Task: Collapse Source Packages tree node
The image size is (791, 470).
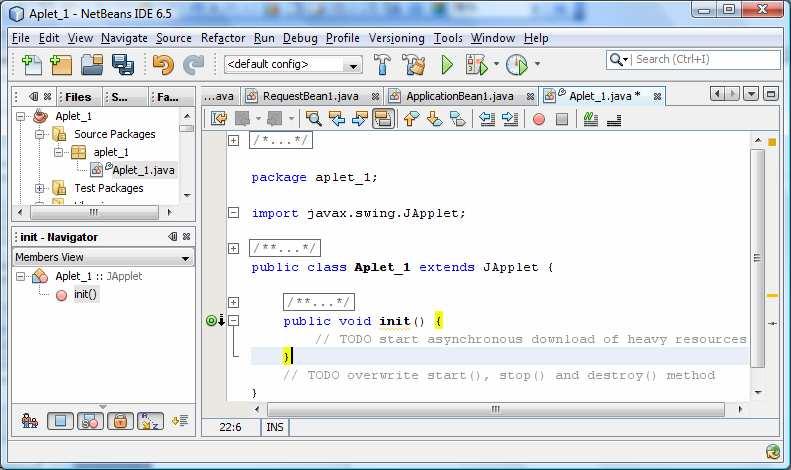Action: click(39, 135)
